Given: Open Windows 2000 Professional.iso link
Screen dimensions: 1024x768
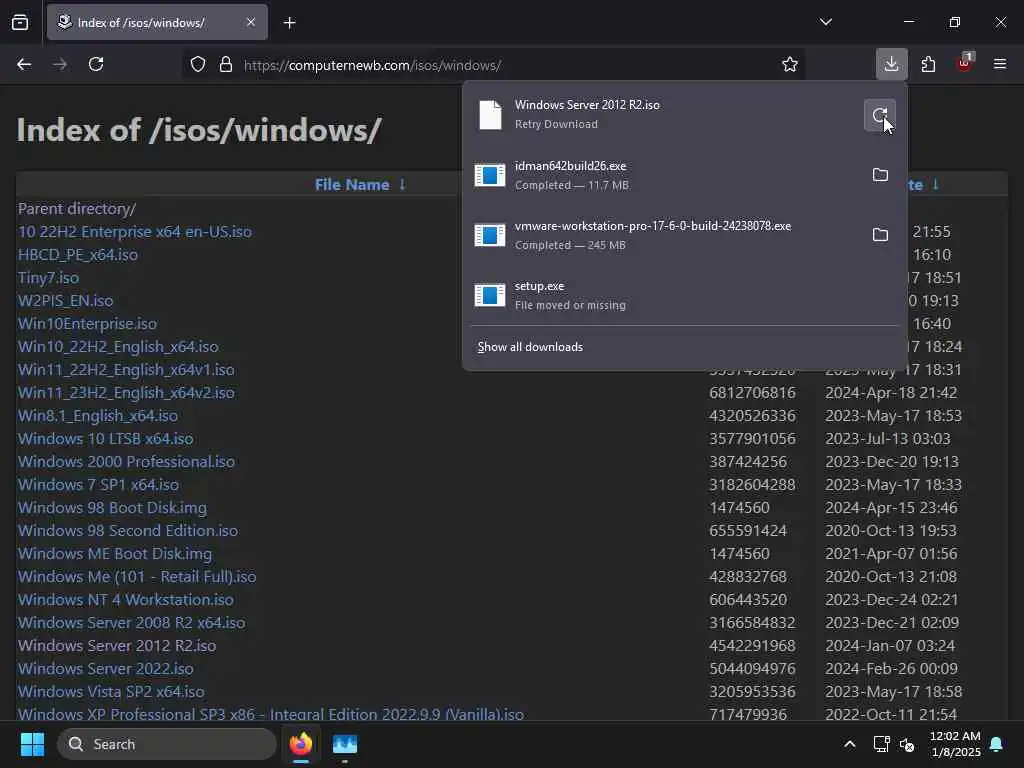Looking at the screenshot, I should click(127, 461).
